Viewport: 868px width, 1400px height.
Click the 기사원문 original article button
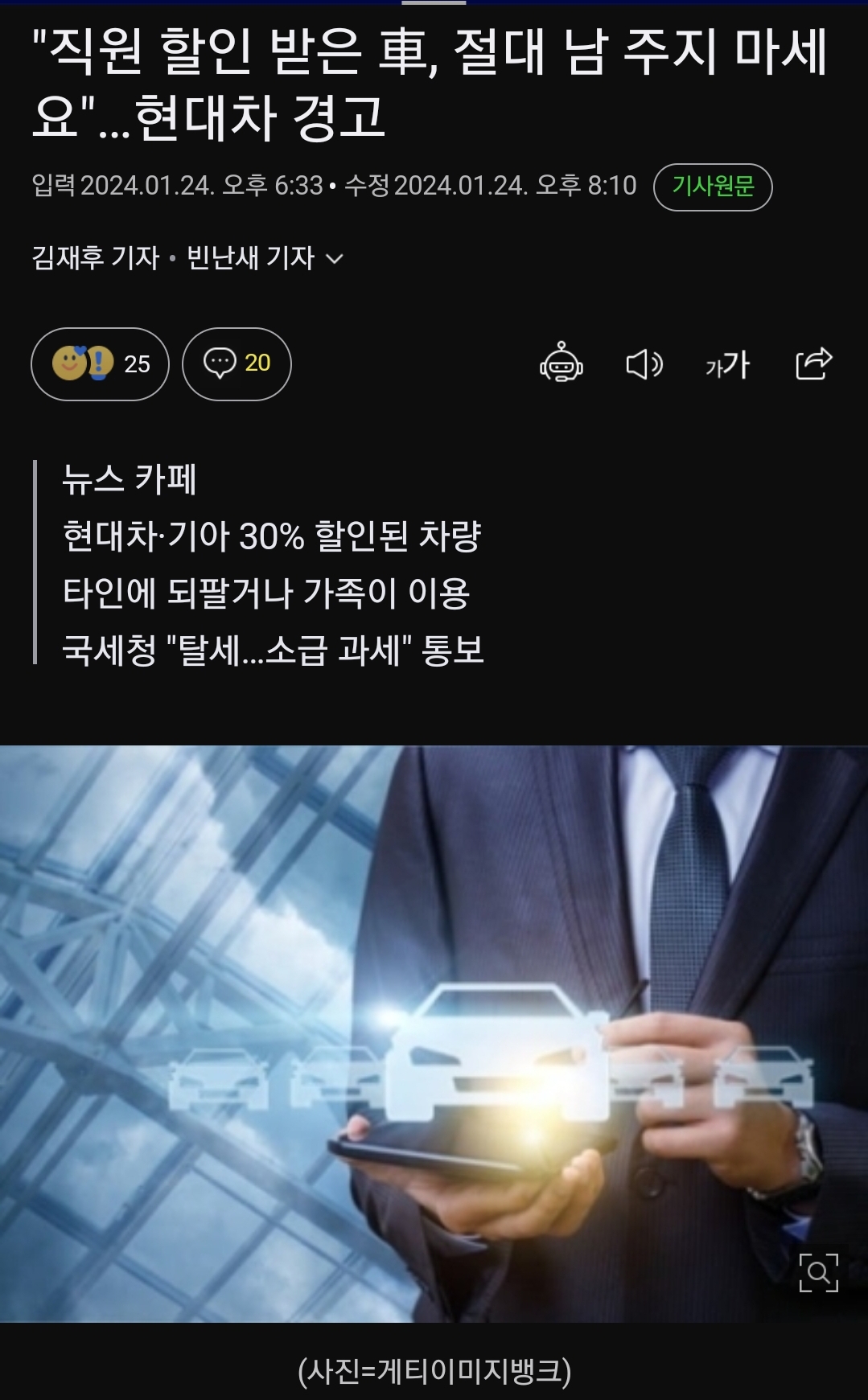click(713, 187)
